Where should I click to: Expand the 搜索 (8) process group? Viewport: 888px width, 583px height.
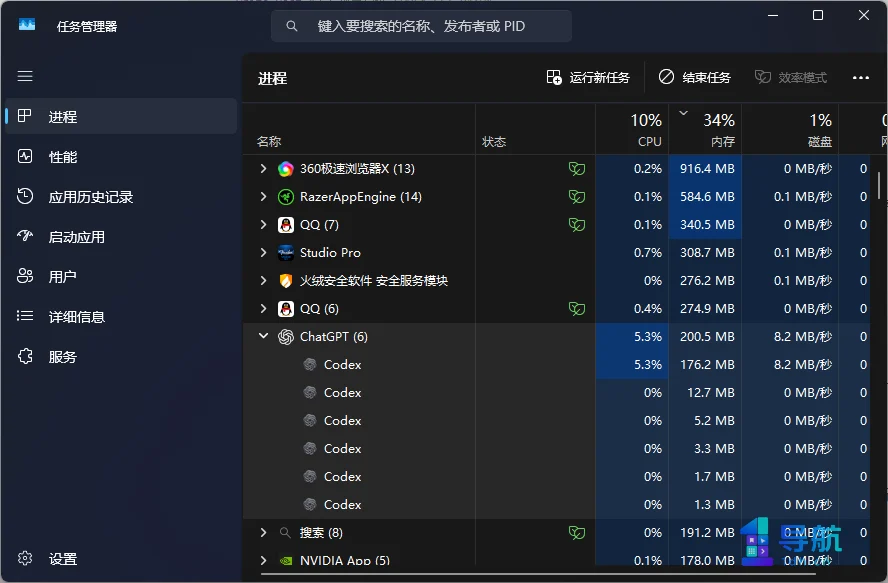coord(263,533)
